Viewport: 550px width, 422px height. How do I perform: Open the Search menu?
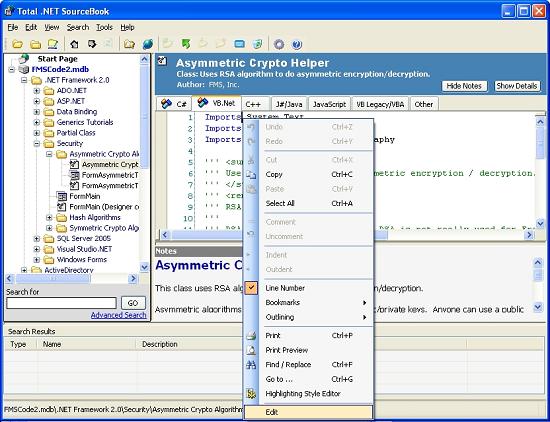click(78, 27)
